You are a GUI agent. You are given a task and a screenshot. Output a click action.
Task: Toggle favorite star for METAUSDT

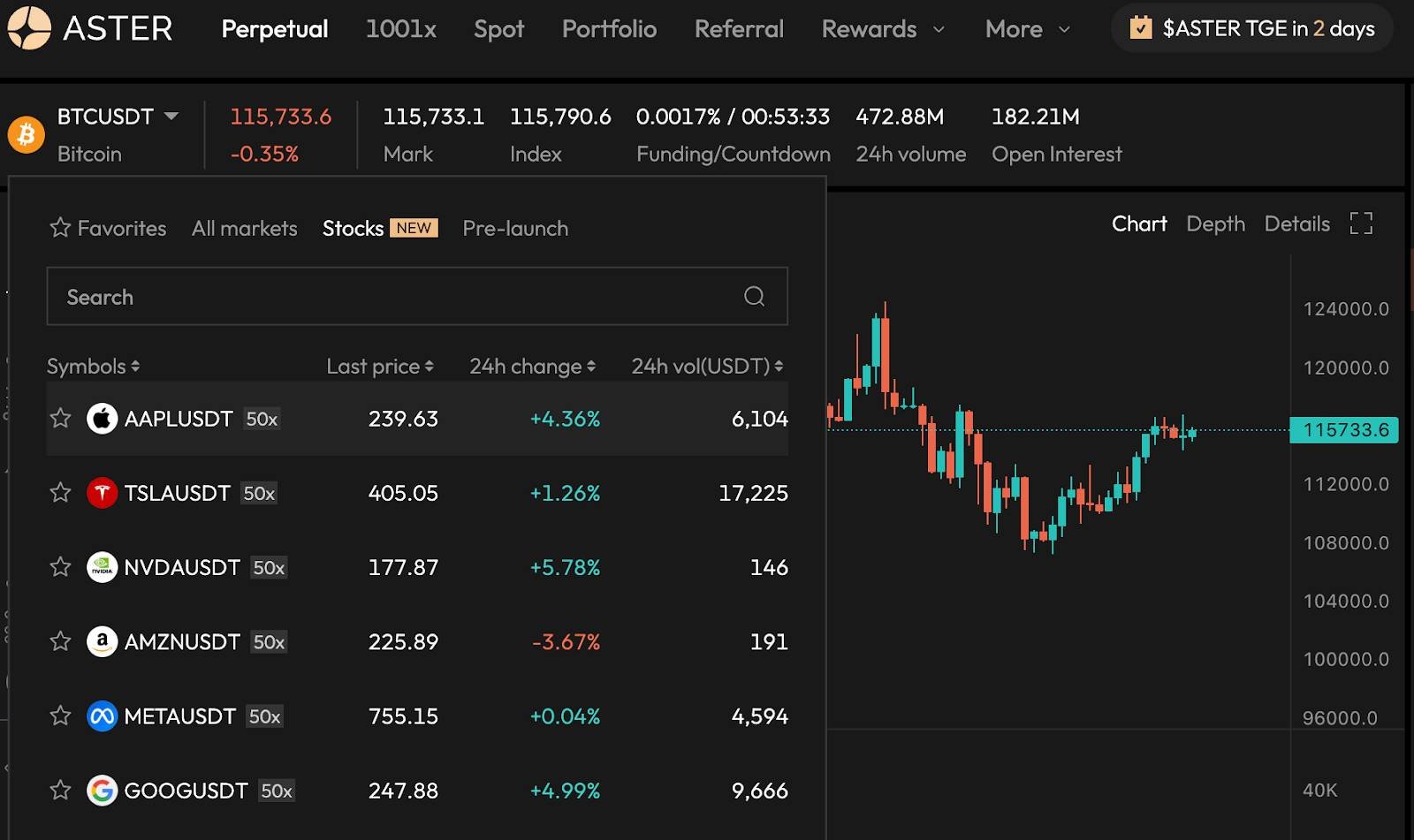[x=60, y=715]
